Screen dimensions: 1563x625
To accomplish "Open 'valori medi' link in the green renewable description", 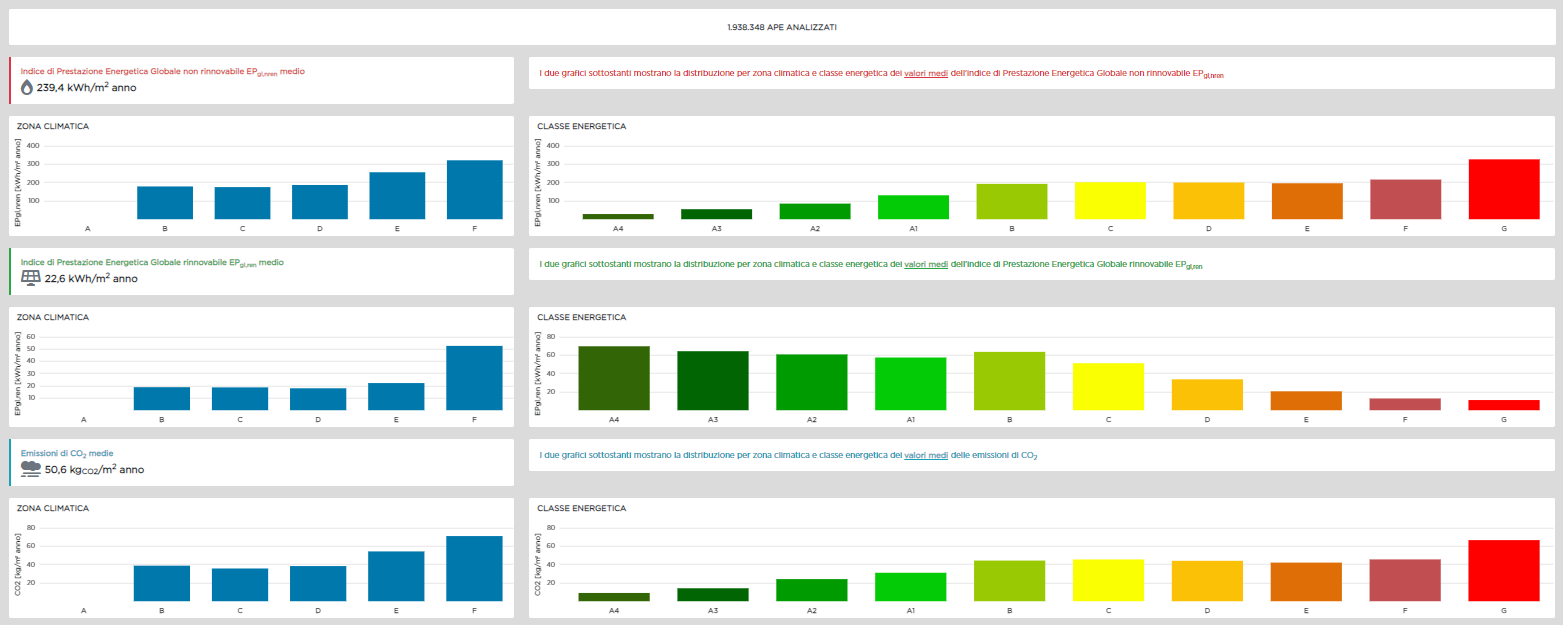I will (x=925, y=265).
